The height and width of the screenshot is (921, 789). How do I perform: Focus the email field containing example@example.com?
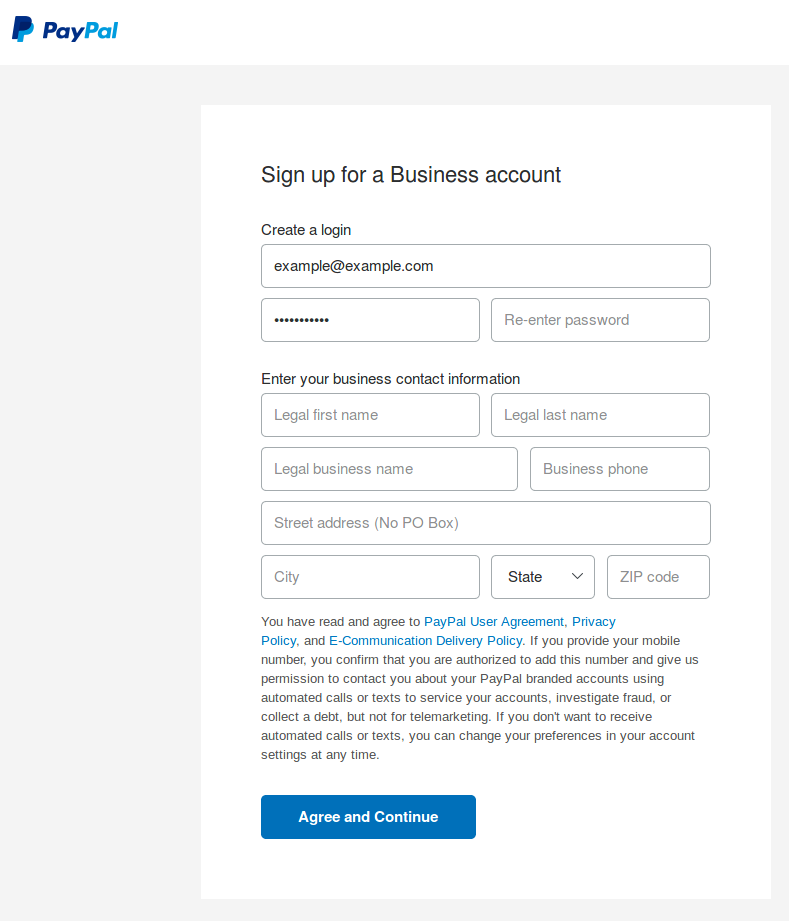(485, 266)
